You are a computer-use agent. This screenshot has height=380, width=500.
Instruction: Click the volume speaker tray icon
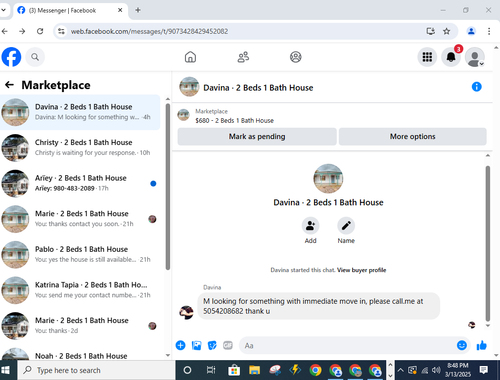point(436,370)
